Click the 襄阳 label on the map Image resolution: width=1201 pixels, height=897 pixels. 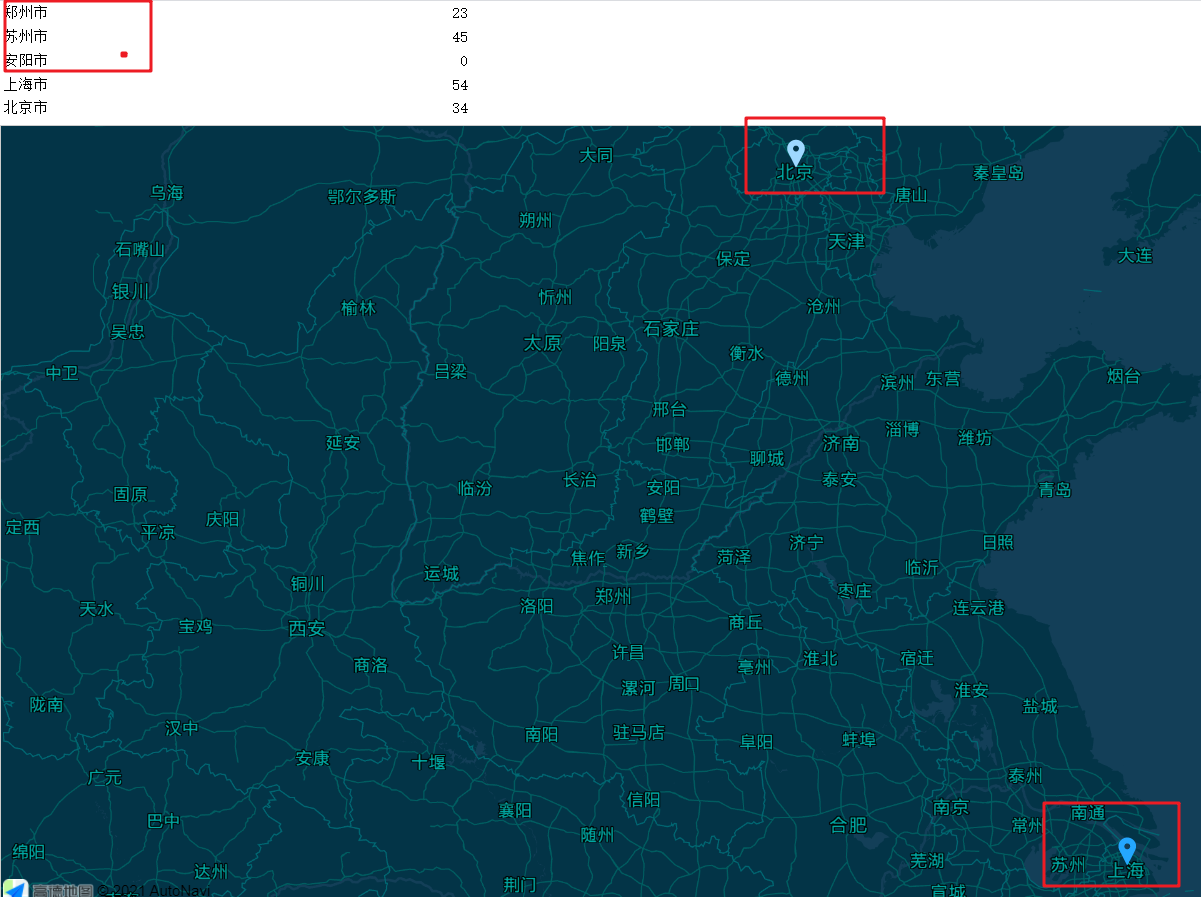pos(516,810)
